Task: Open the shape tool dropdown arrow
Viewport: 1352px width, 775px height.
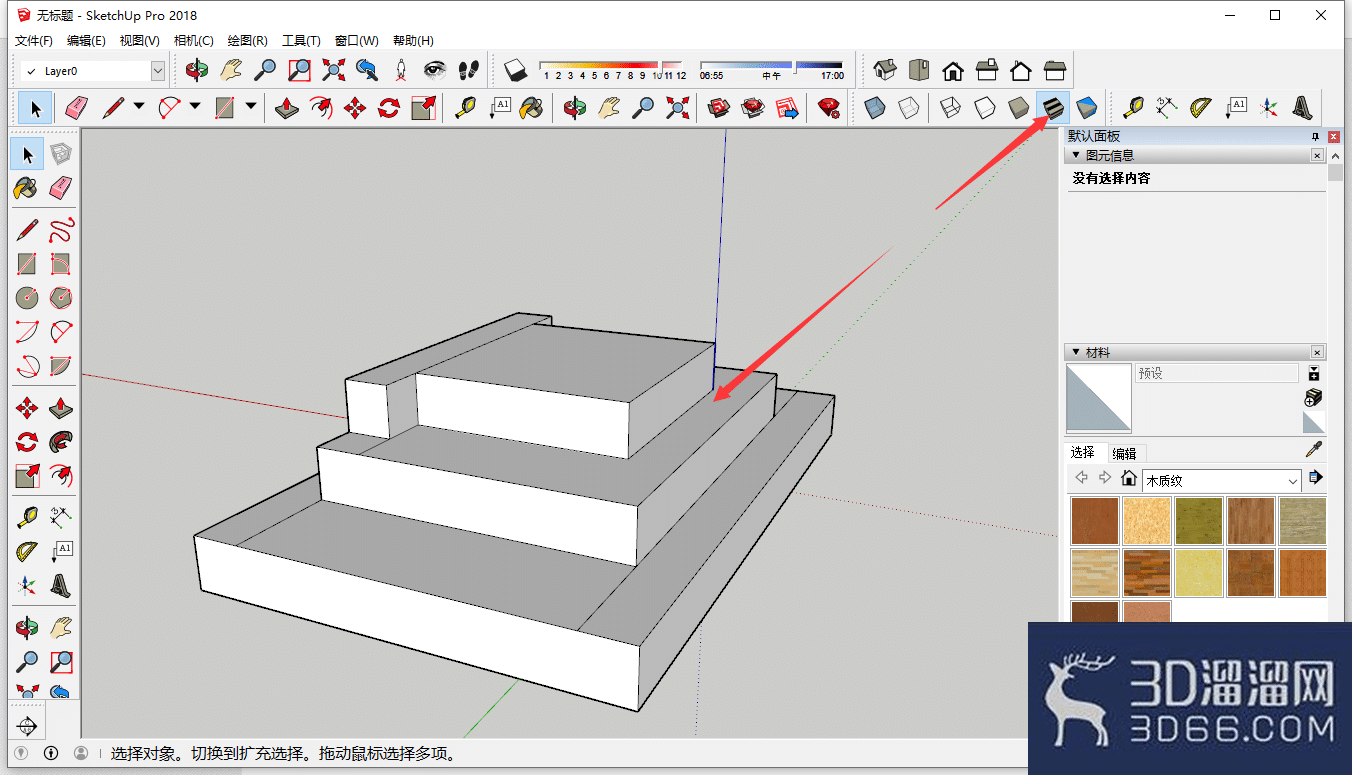Action: tap(251, 106)
